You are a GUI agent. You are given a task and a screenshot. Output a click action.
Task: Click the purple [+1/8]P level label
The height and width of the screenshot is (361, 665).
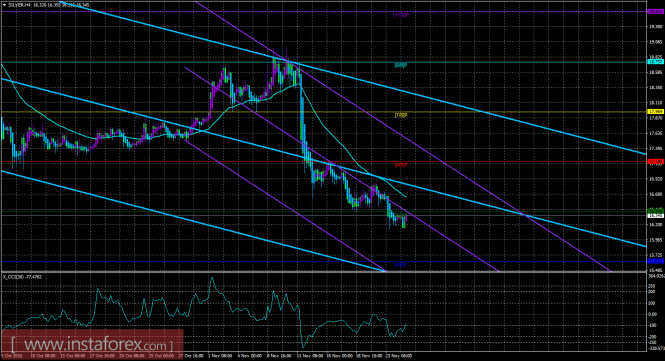click(x=401, y=15)
